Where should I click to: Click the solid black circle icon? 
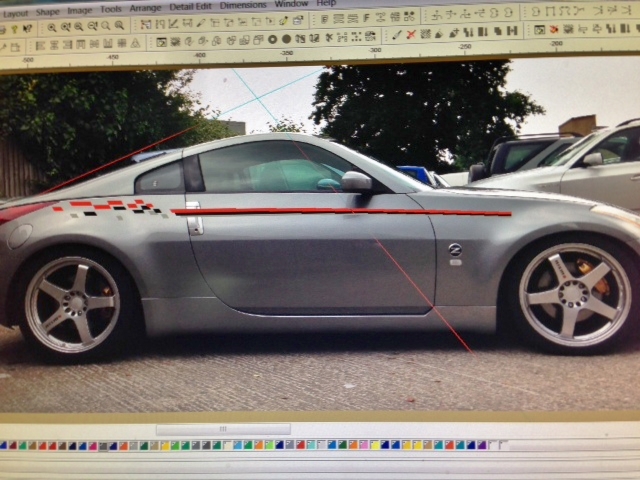[x=287, y=40]
